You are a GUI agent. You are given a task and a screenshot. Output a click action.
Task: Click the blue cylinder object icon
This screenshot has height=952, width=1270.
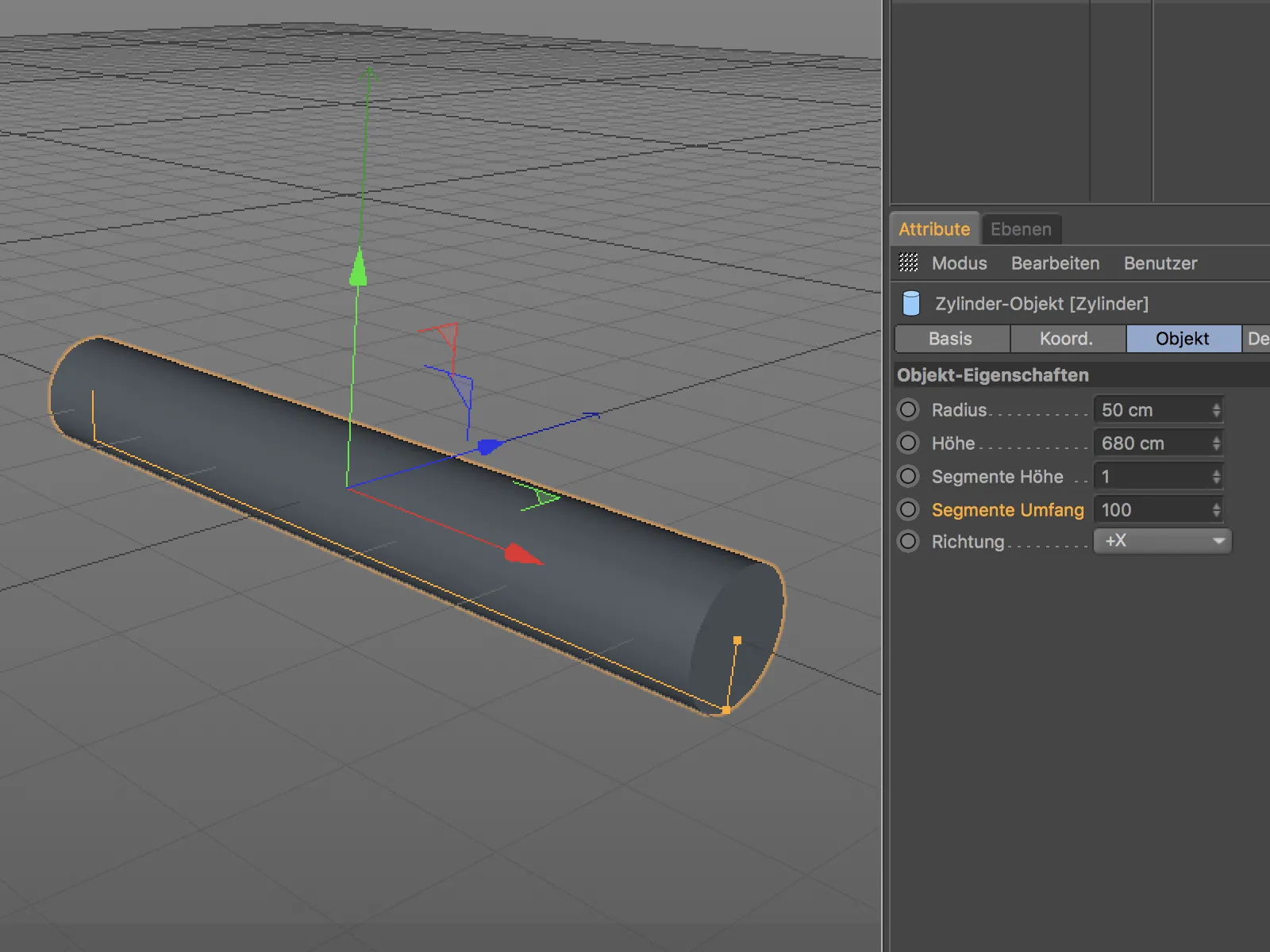(911, 303)
